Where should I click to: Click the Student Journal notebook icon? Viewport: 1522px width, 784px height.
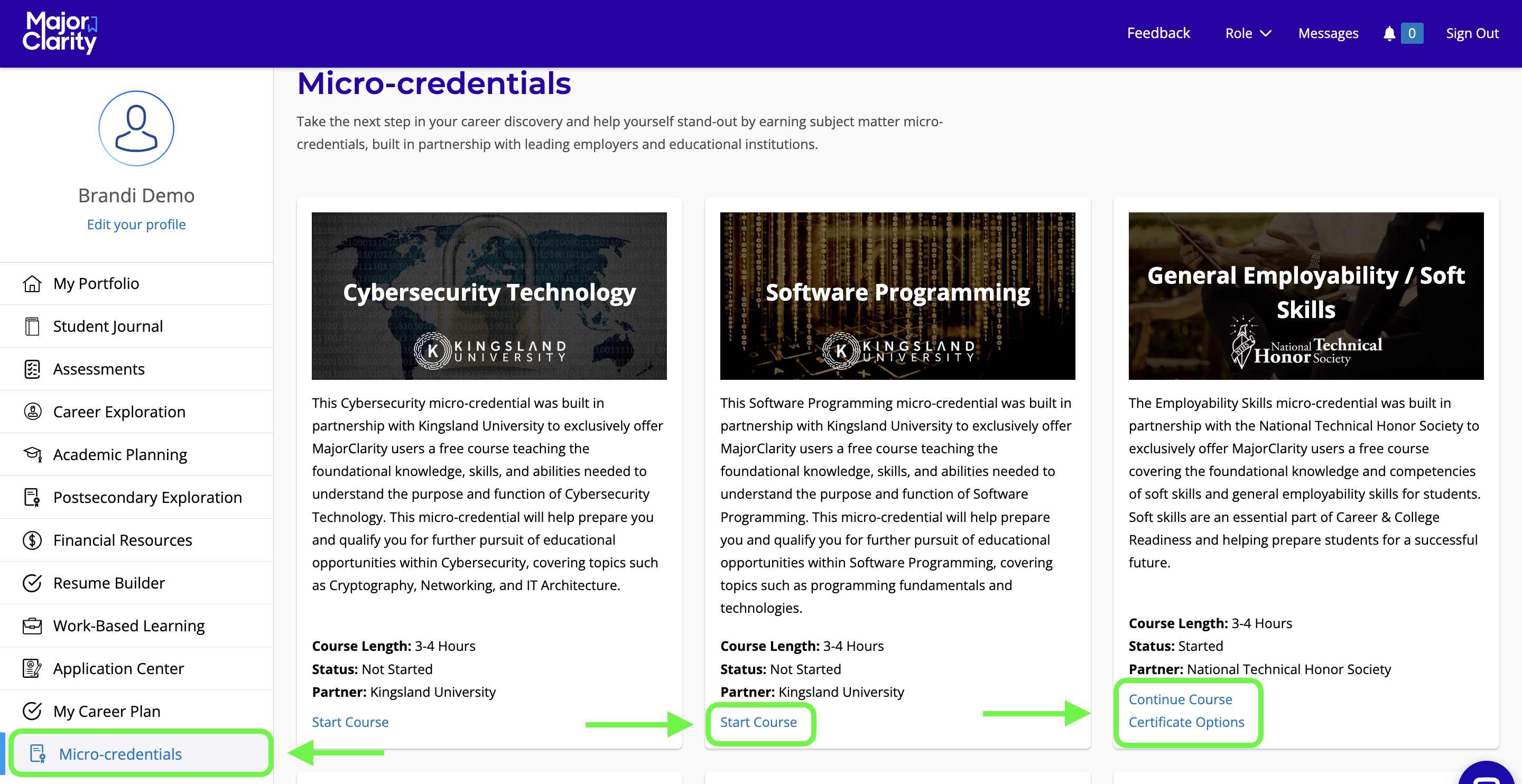pos(32,326)
